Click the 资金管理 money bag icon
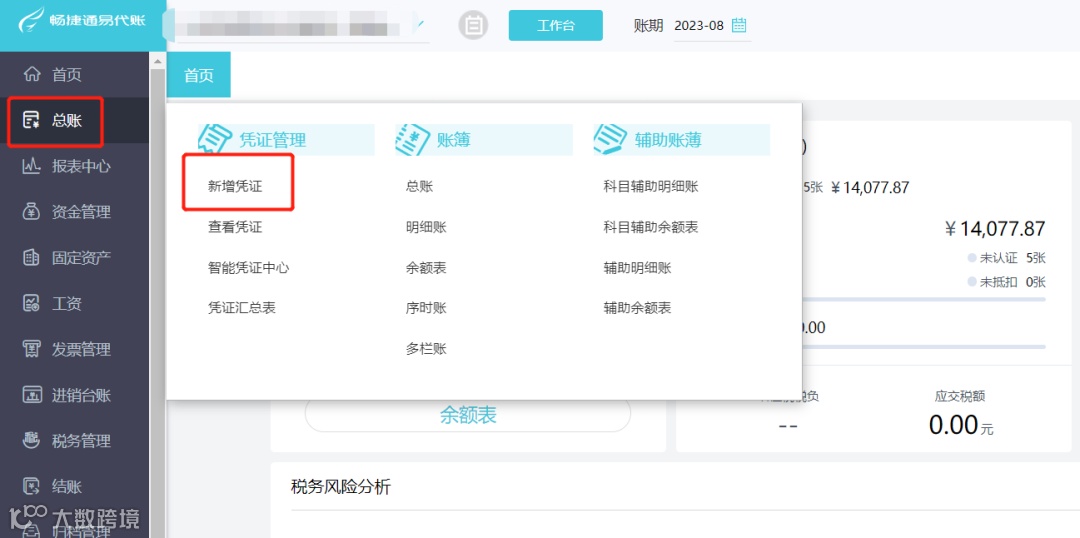1080x538 pixels. pos(32,212)
